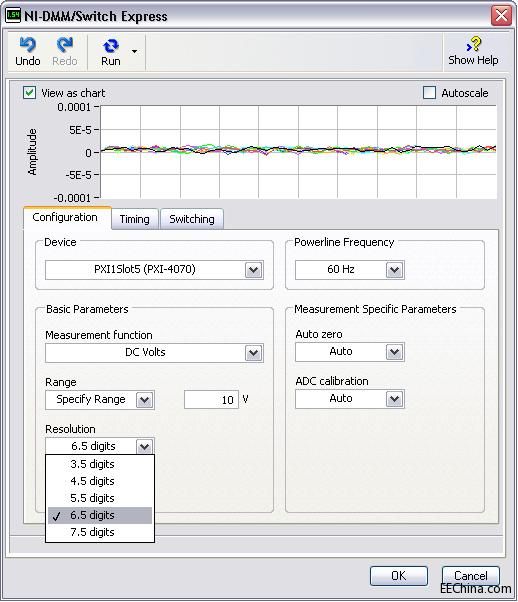This screenshot has height=602, width=518.
Task: Click the range value field showing 10
Action: click(211, 400)
